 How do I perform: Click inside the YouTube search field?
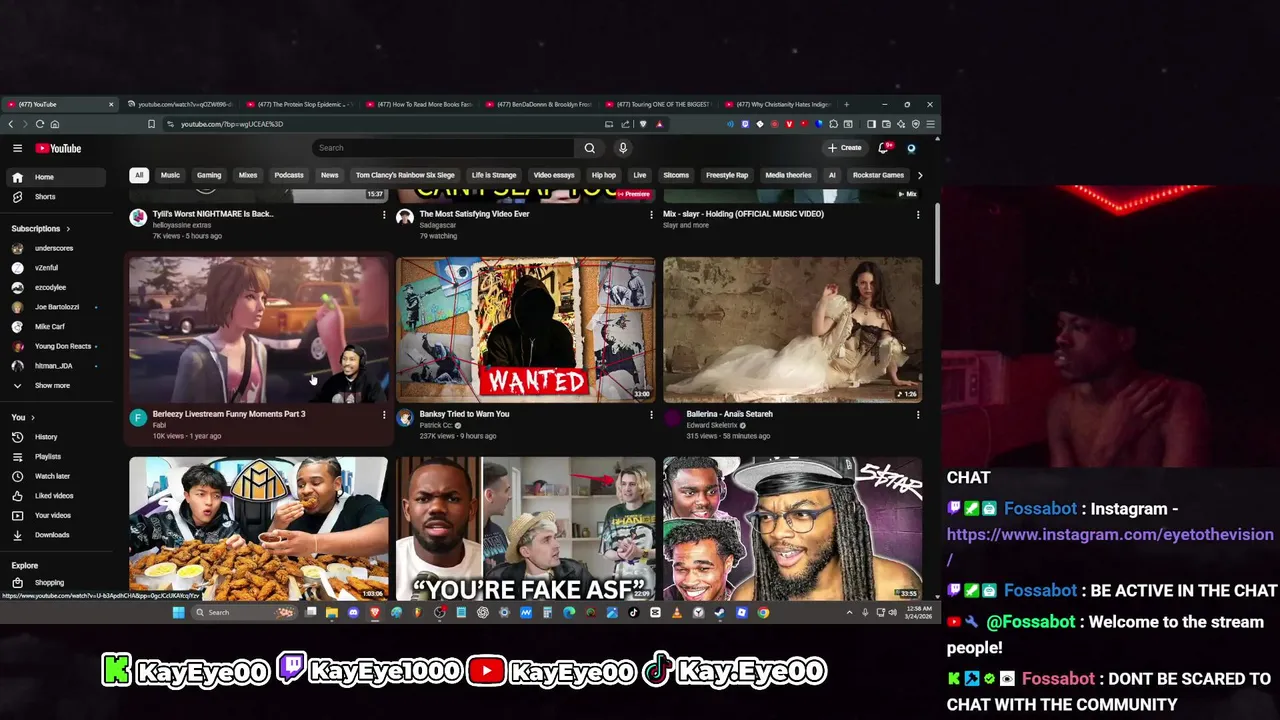[443, 148]
